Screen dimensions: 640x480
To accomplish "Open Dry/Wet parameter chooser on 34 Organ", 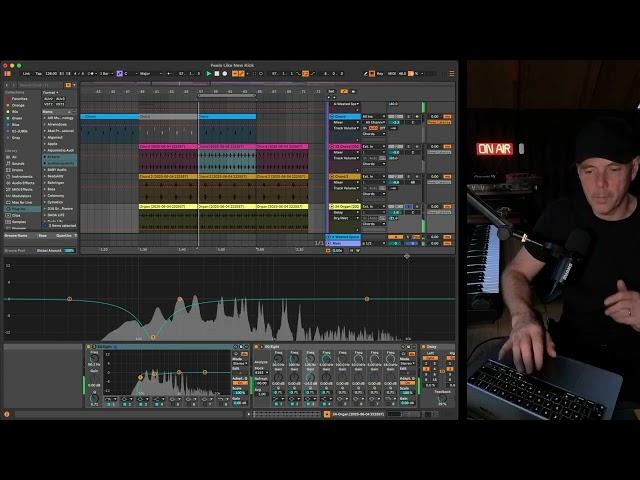I will pos(345,218).
